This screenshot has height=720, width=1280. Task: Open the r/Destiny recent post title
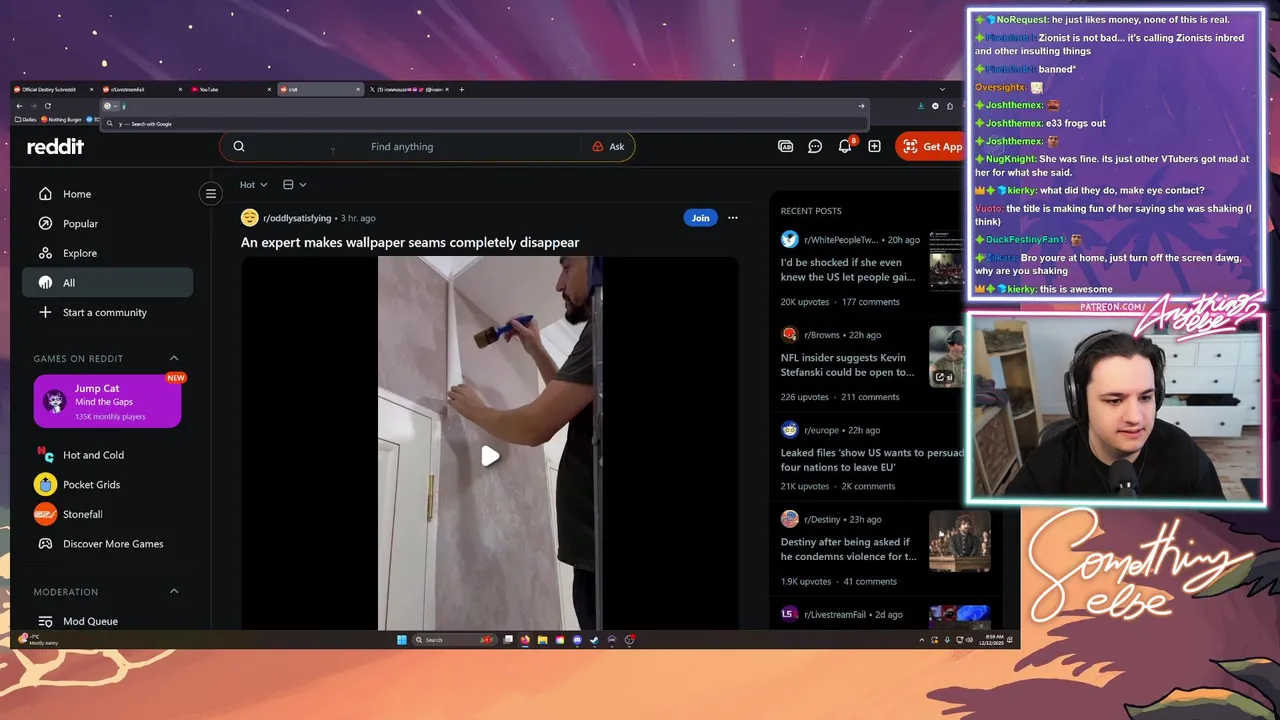click(x=848, y=549)
